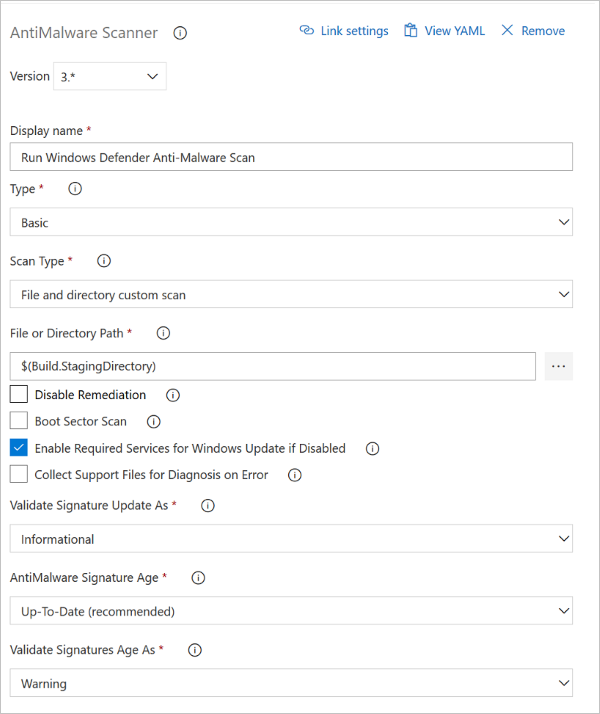Click the Disable Remediation label text

tap(91, 395)
